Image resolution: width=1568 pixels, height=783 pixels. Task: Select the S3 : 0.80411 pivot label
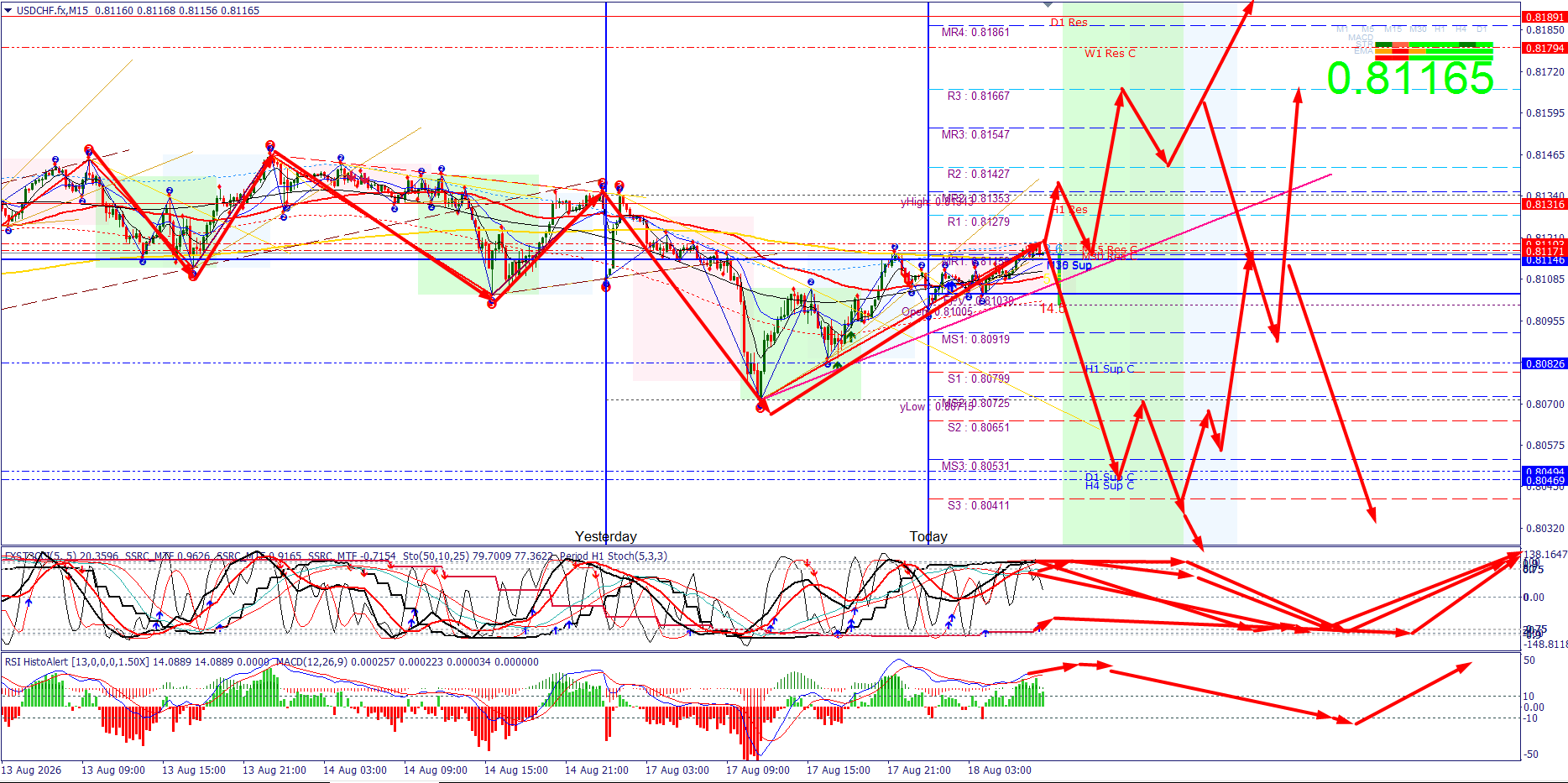click(979, 505)
